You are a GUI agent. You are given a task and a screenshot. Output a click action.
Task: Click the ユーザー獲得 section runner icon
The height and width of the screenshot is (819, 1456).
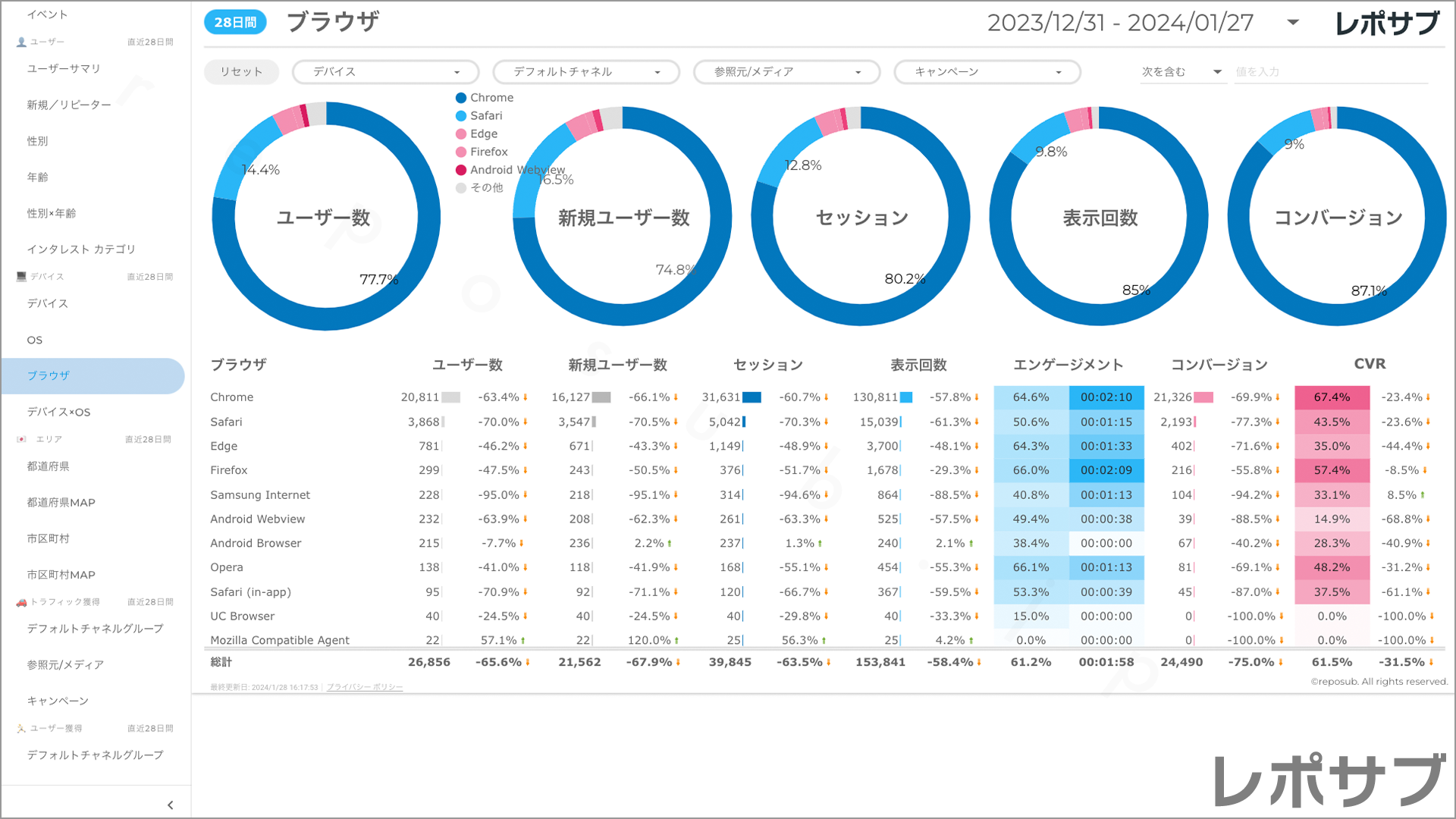coord(21,729)
